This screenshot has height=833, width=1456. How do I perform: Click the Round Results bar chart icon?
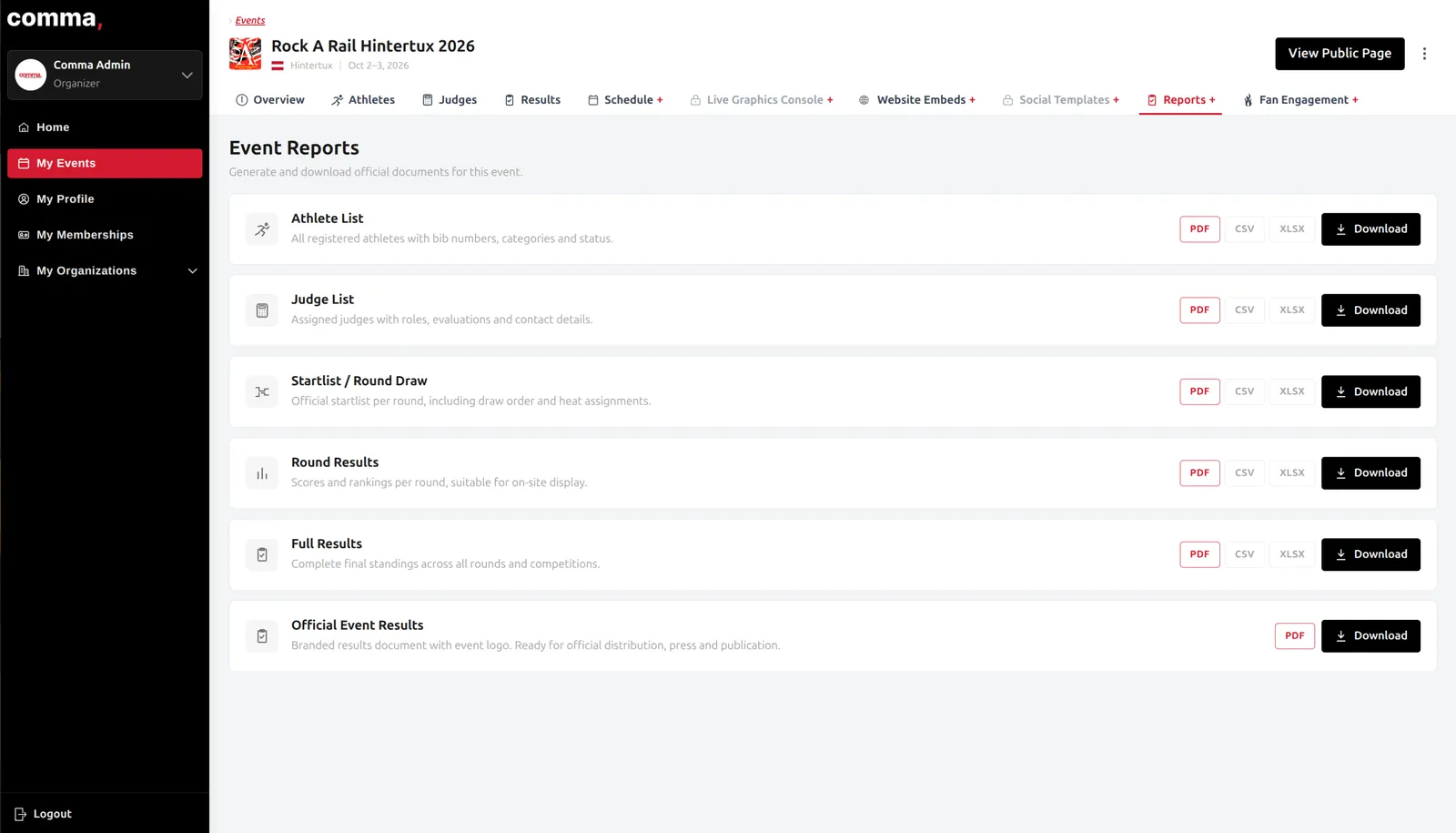[262, 473]
